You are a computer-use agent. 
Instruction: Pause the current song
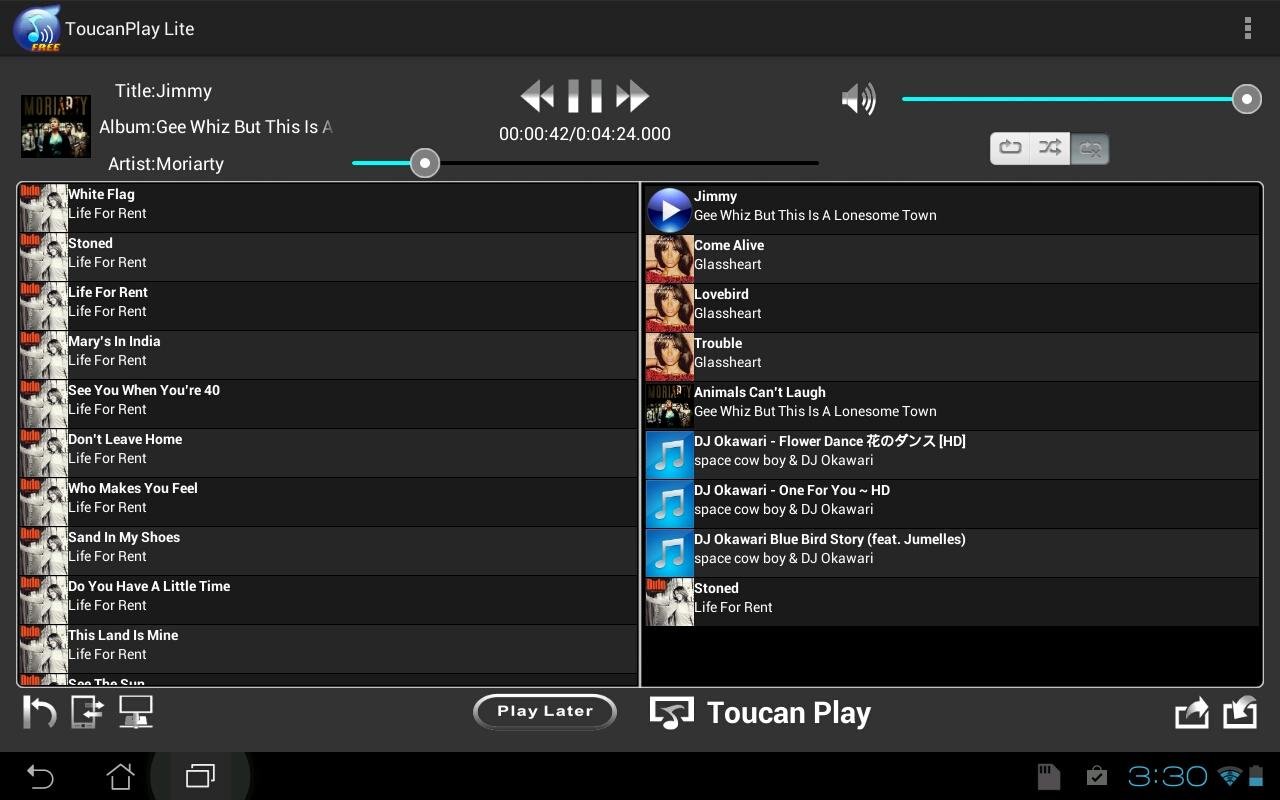585,96
